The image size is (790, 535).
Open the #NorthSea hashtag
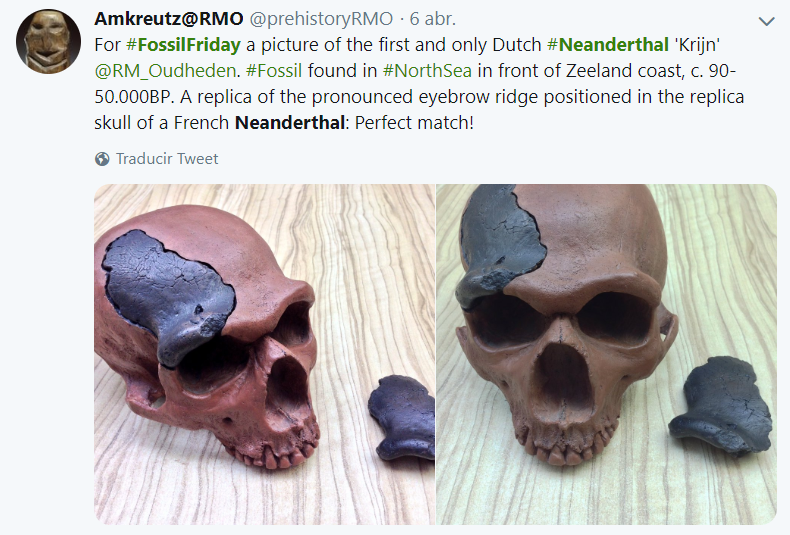(427, 71)
